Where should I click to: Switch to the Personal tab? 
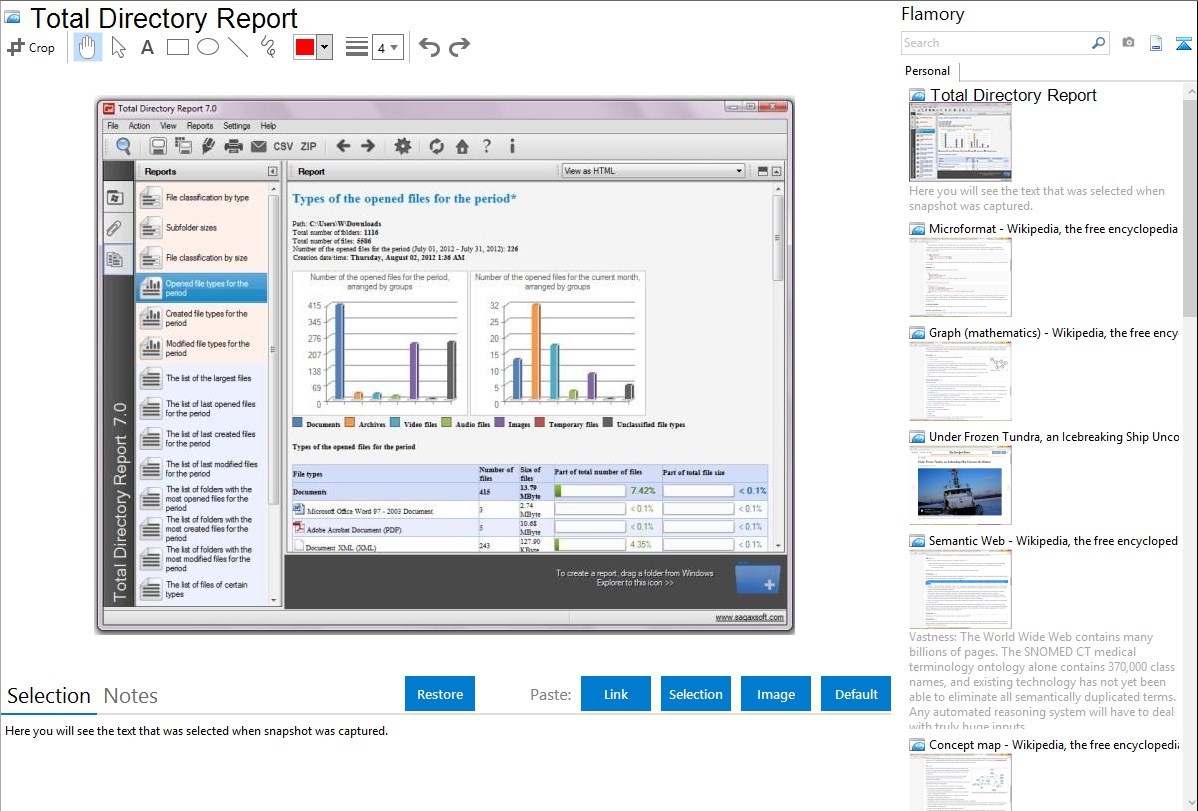point(928,71)
